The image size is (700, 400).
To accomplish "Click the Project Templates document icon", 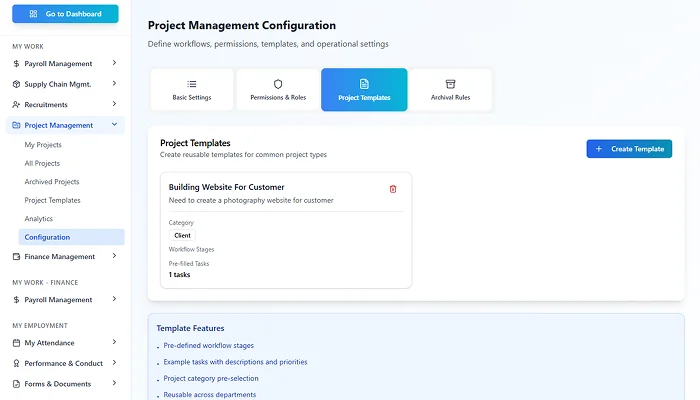I will 364,84.
